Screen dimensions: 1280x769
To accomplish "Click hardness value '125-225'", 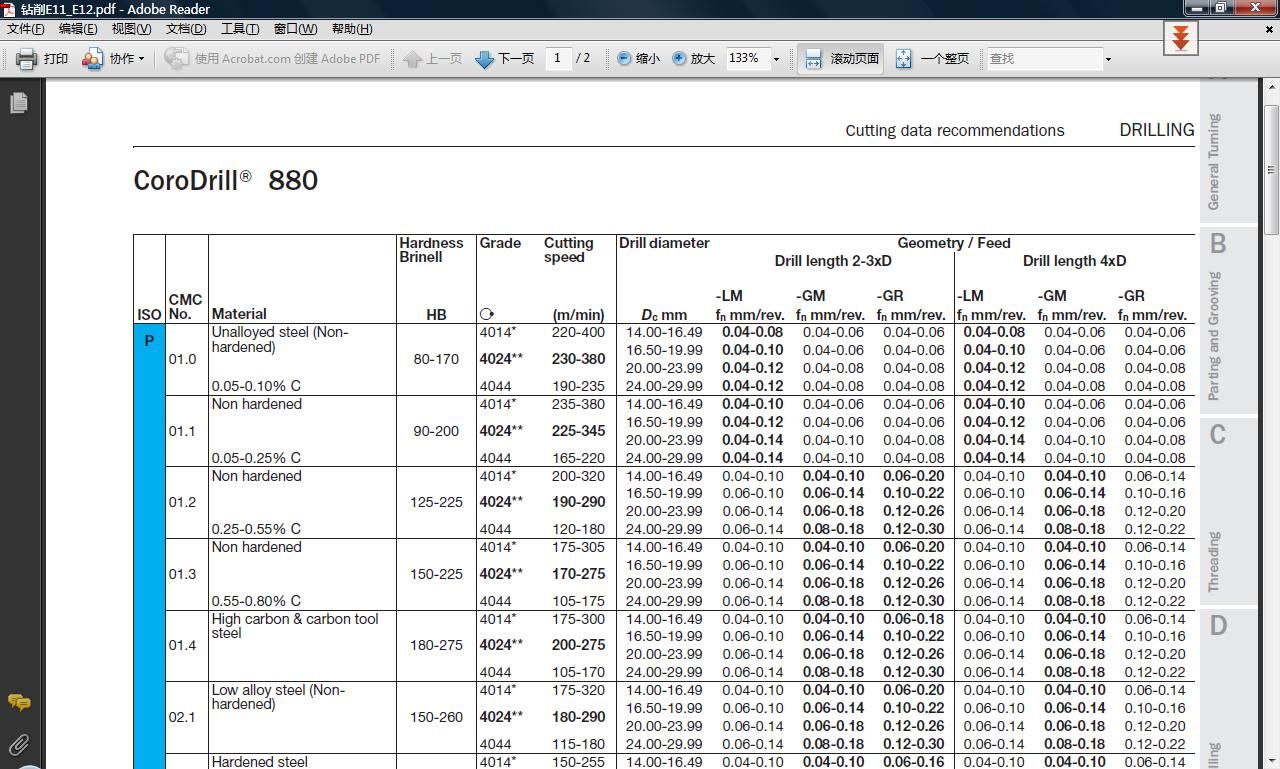I will click(436, 502).
